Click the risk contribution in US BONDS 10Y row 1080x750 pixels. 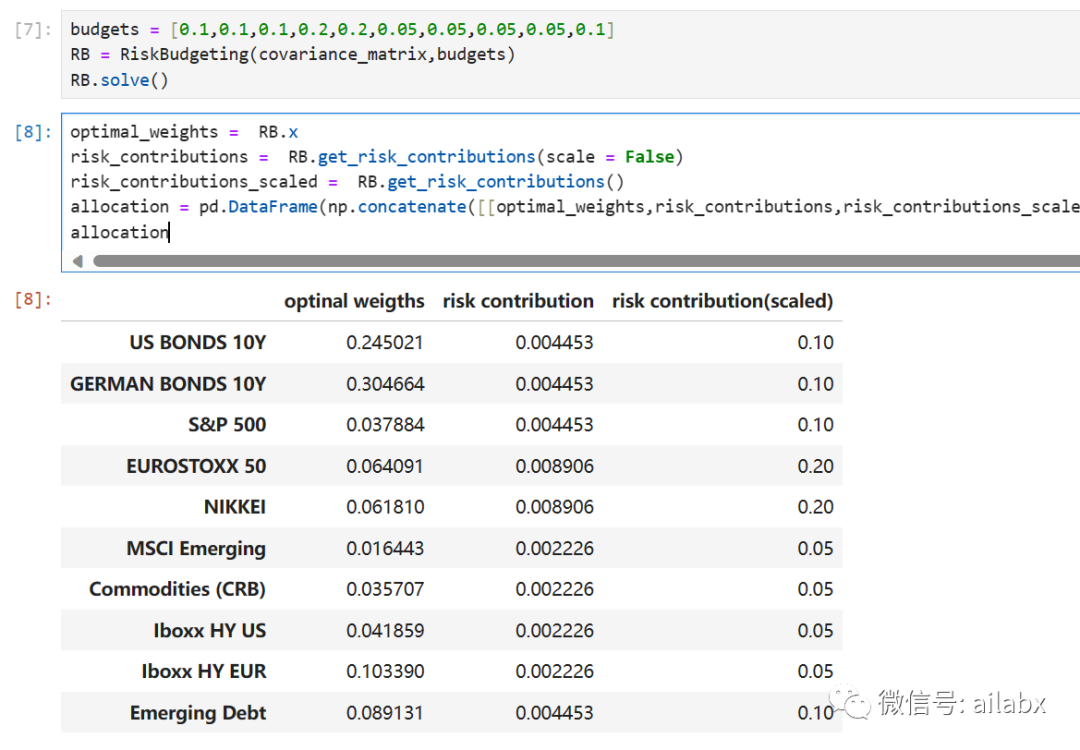(554, 342)
